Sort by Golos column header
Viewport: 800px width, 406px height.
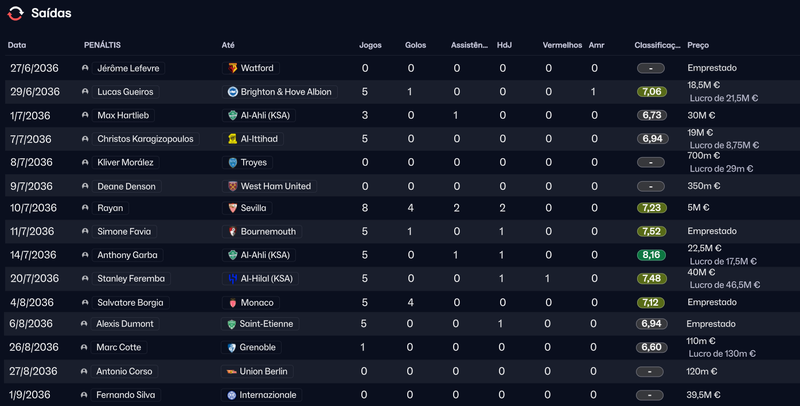click(x=415, y=45)
